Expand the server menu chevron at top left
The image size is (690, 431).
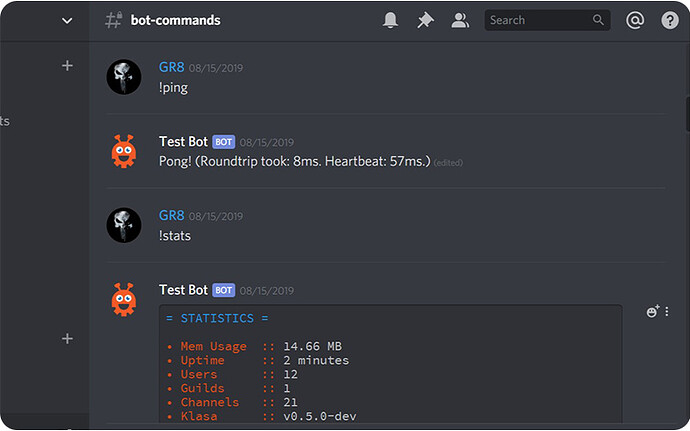tap(67, 20)
